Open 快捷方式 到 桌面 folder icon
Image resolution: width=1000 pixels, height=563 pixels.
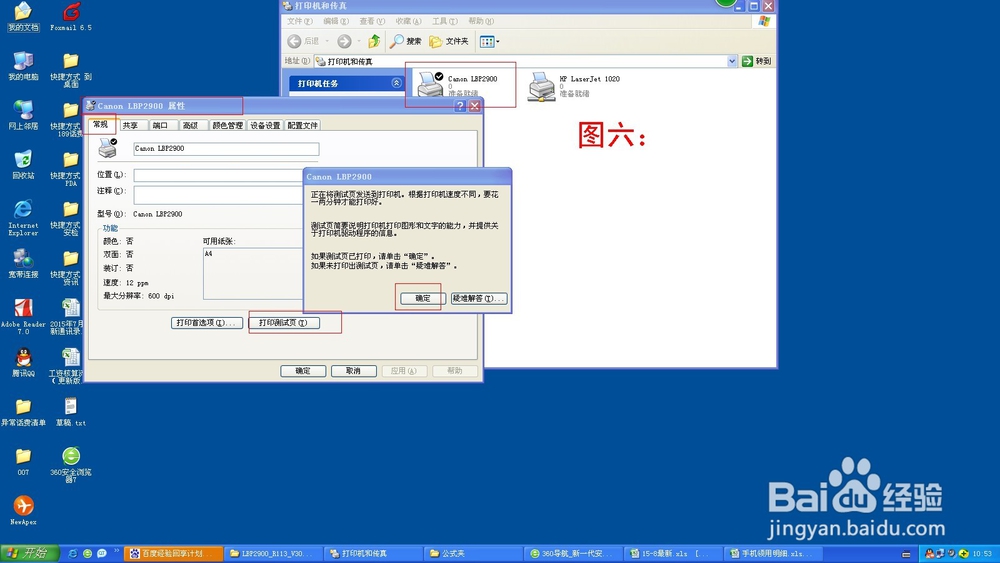[71, 69]
